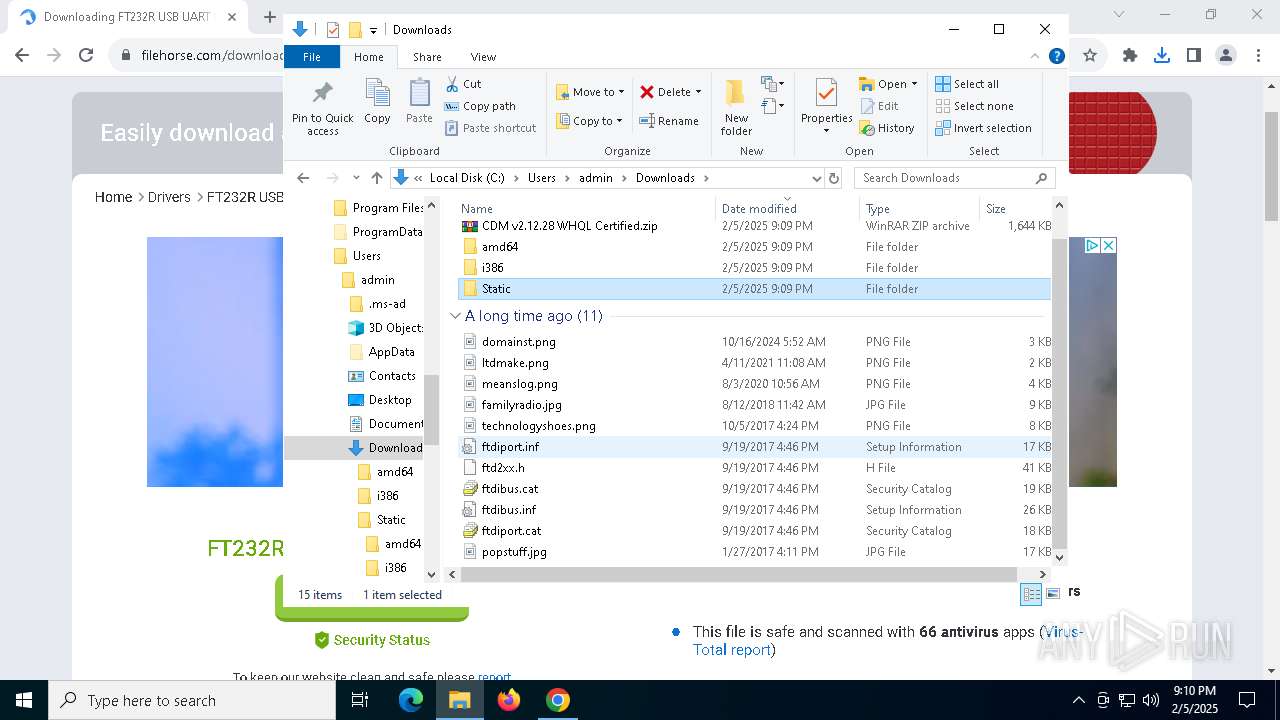This screenshot has height=720, width=1280.
Task: Sort by Date modified column
Action: click(787, 209)
